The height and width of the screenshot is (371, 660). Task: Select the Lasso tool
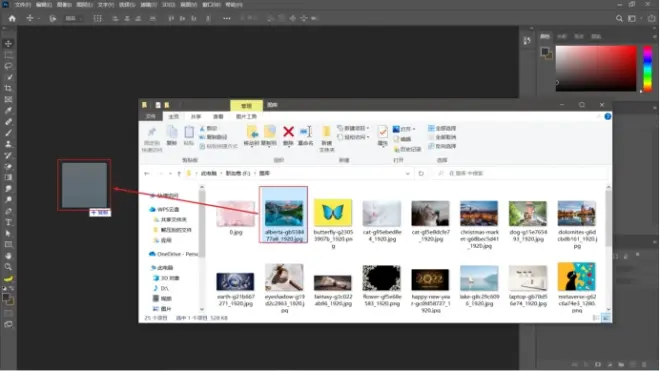[8, 66]
